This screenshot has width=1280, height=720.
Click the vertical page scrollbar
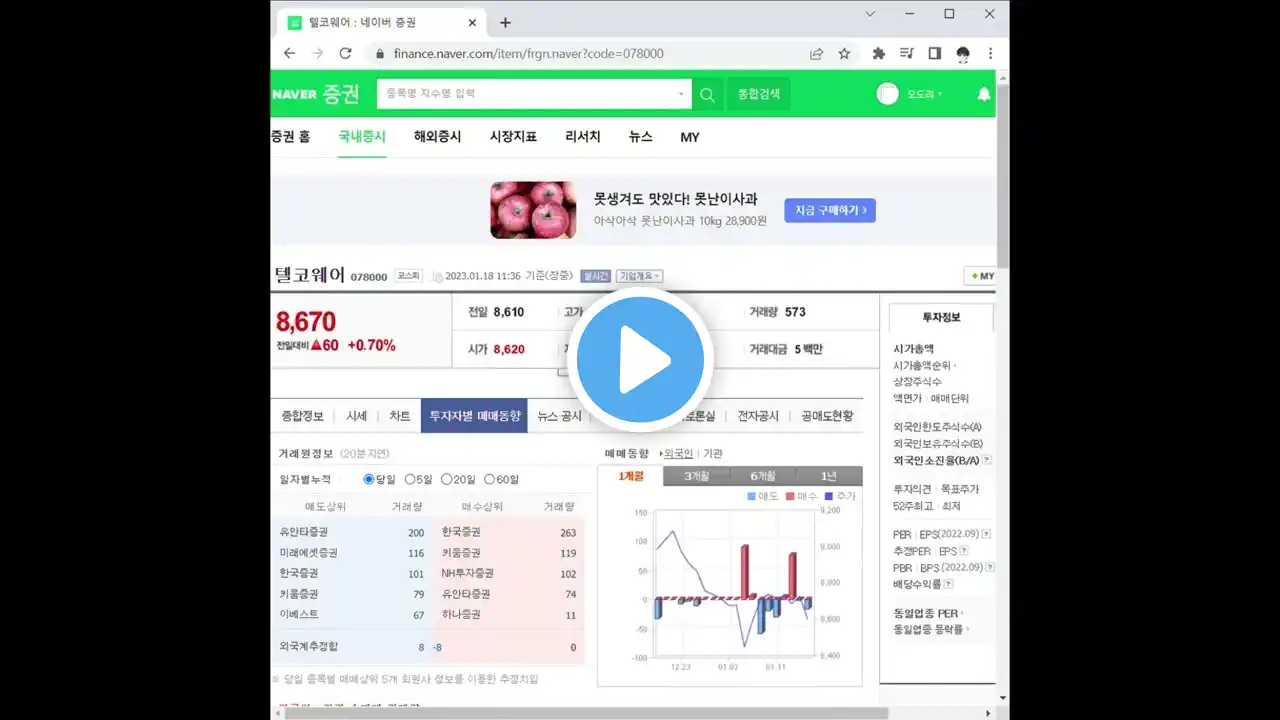tap(1003, 175)
